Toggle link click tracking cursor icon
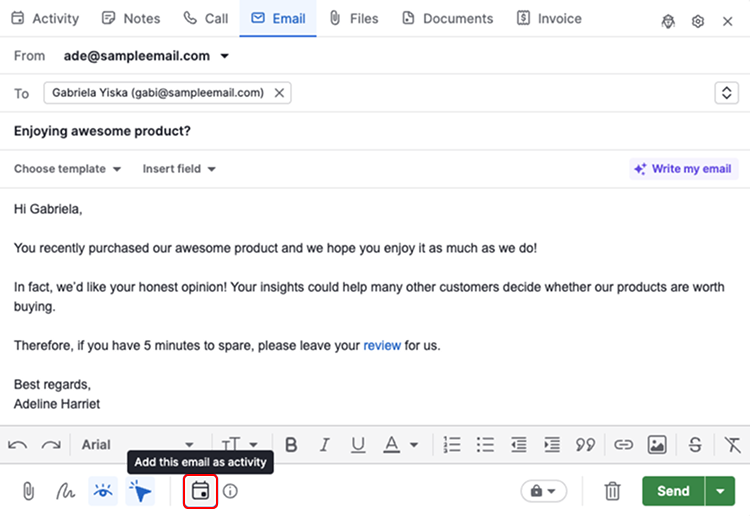 (141, 491)
